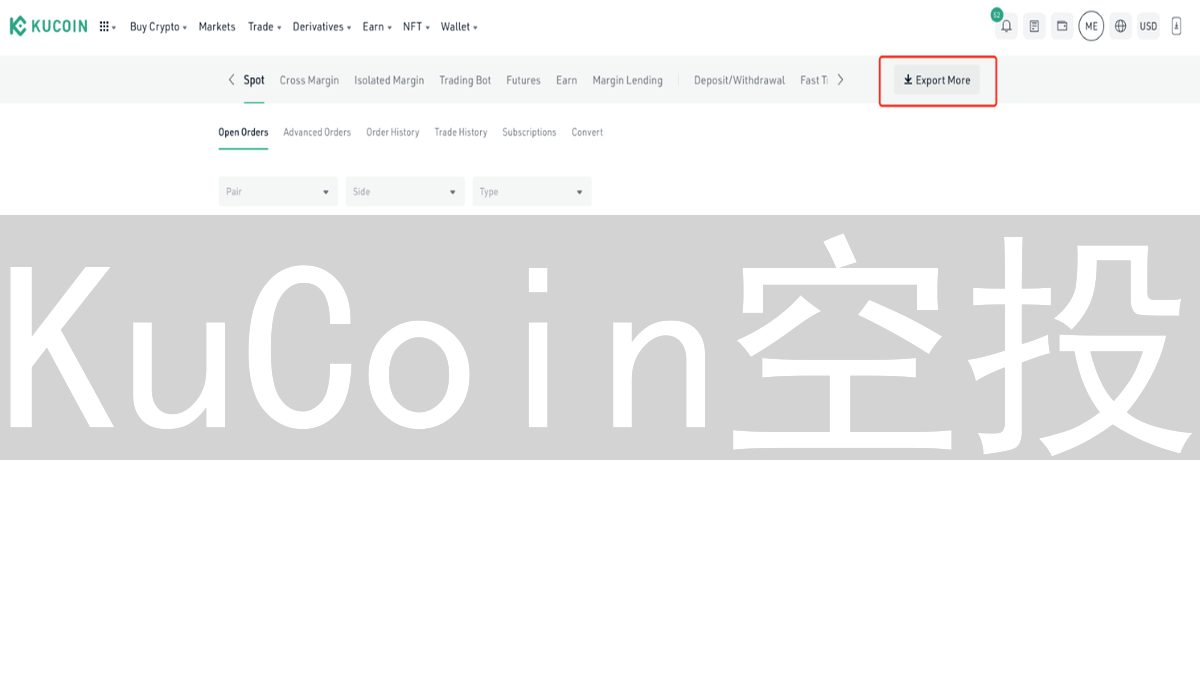Open the orders document icon
This screenshot has width=1200, height=675.
[x=1034, y=26]
